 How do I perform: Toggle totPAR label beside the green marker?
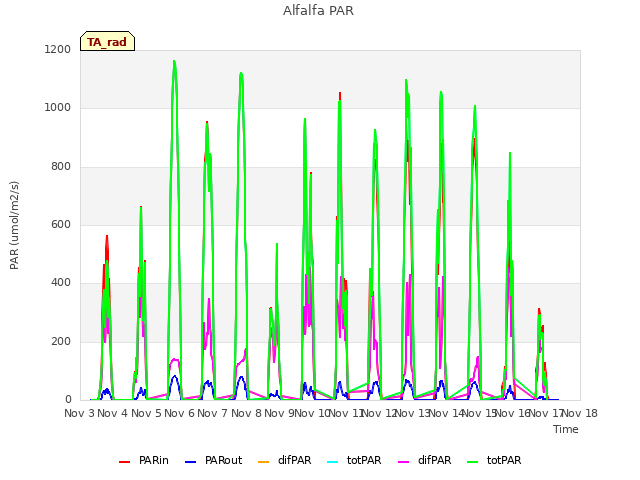504,460
